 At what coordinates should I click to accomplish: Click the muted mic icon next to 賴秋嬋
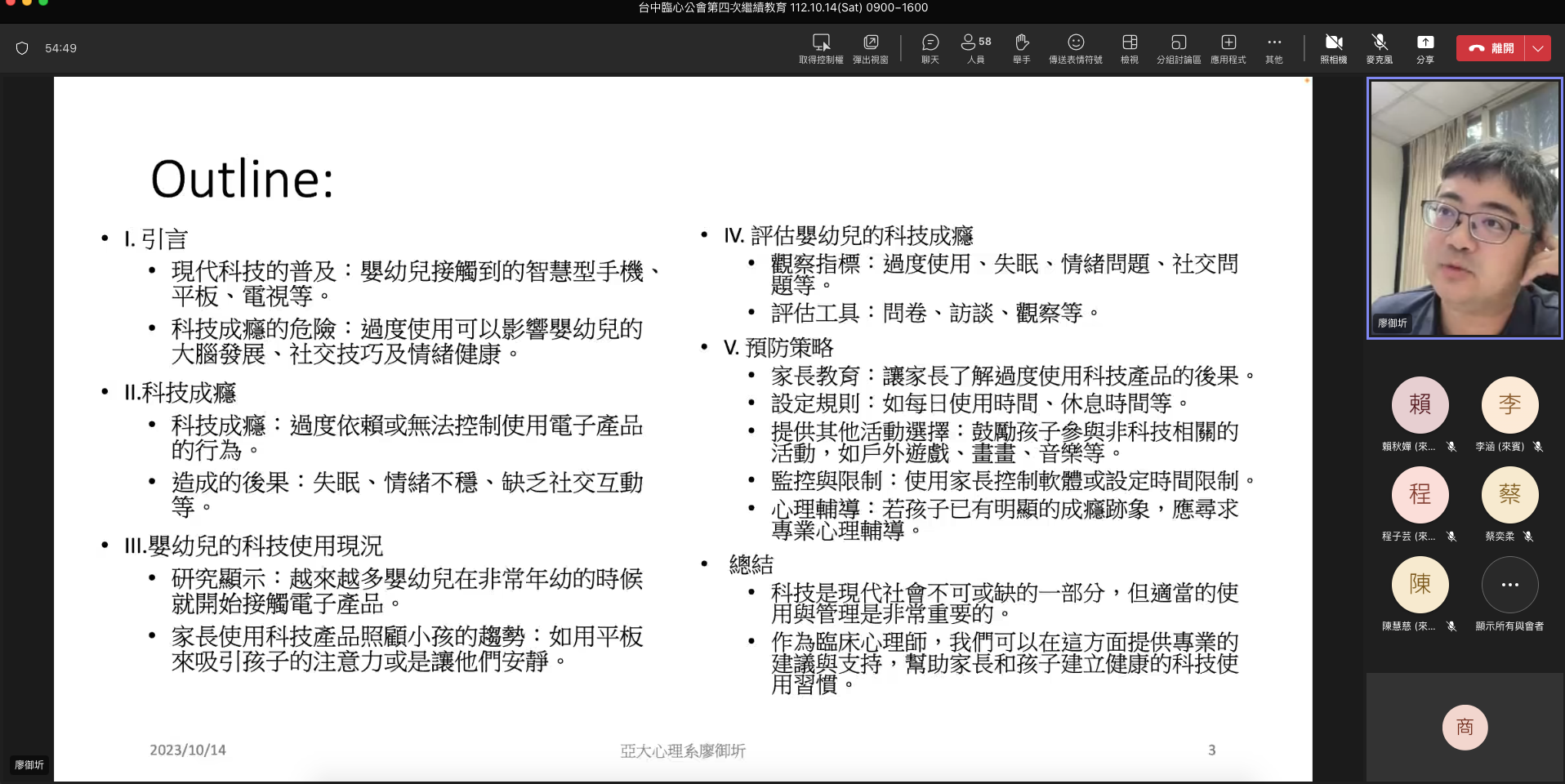coord(1451,447)
